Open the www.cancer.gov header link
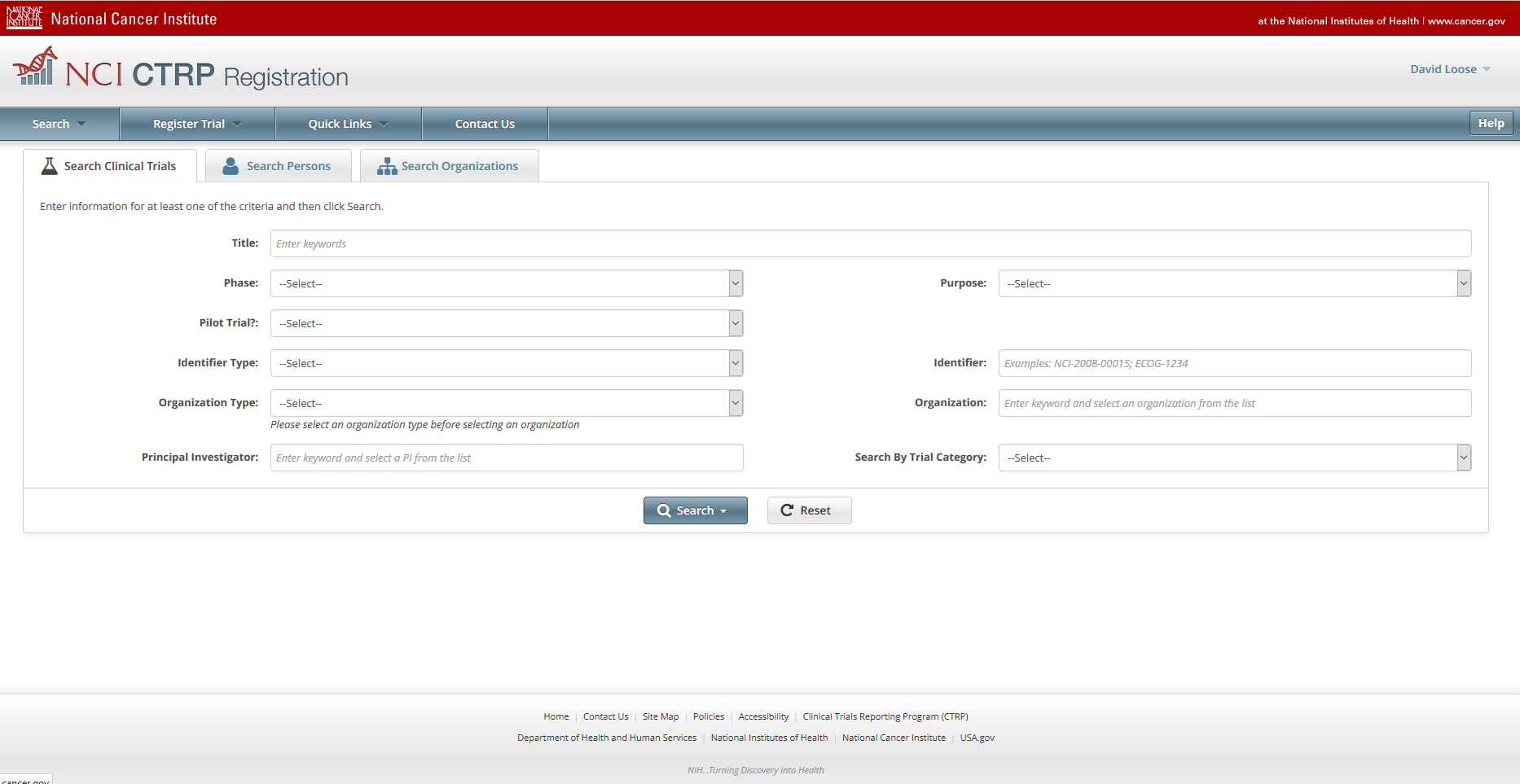This screenshot has height=784, width=1520. 1466,21
